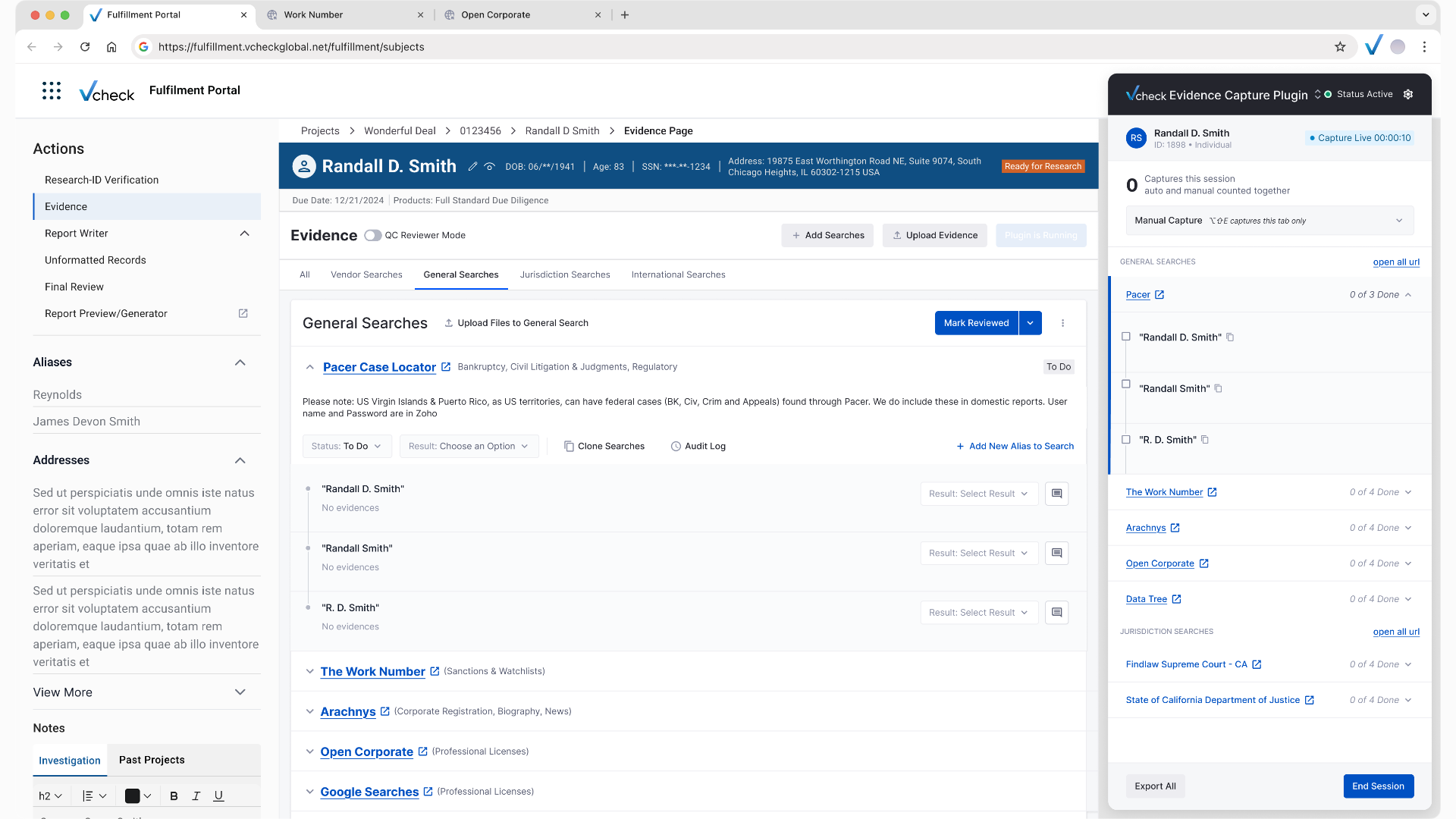Check the "Randall D. Smith" checkbox in plugin

1126,337
